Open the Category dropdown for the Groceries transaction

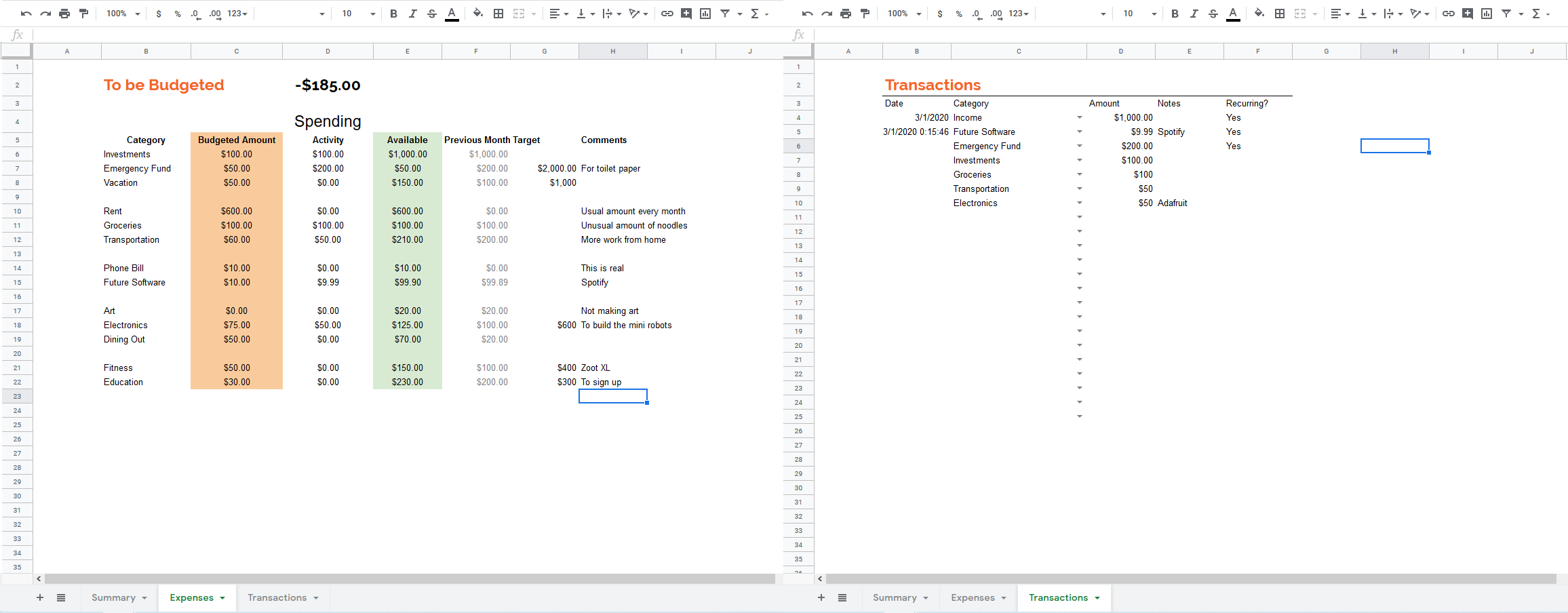[x=1080, y=174]
